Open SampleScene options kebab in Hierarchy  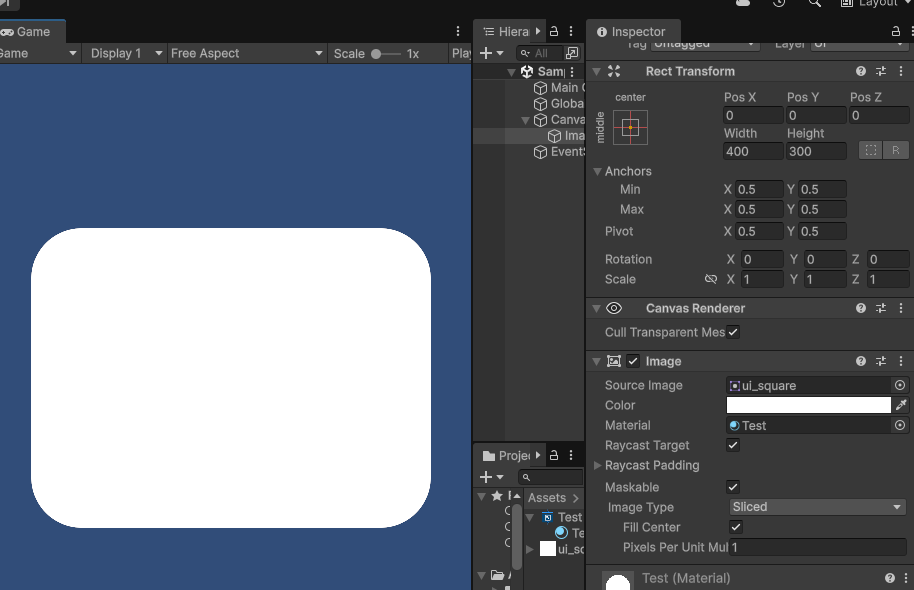[x=572, y=72]
